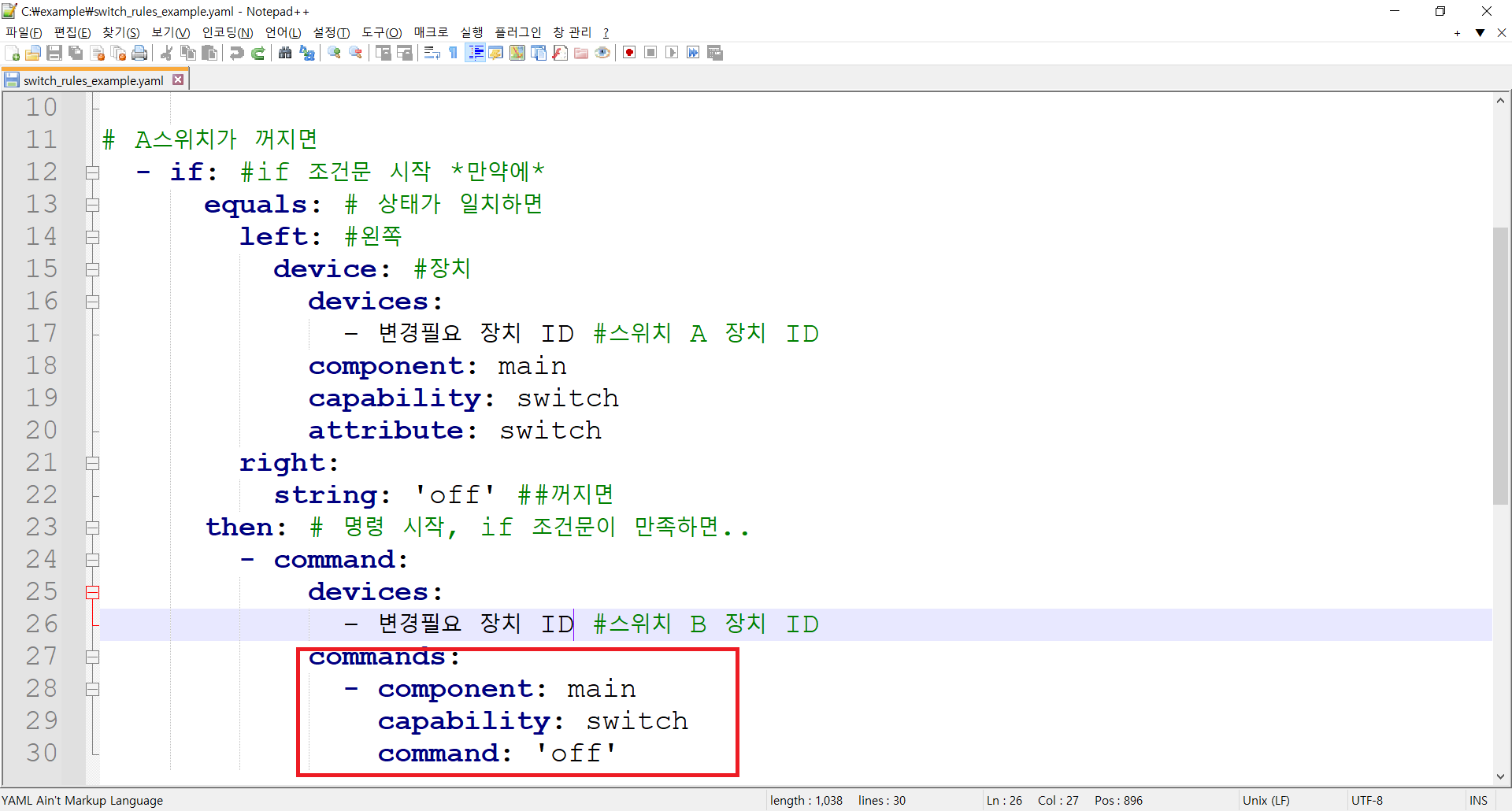
Task: Toggle synchronized vertical scrolling
Action: [x=384, y=53]
